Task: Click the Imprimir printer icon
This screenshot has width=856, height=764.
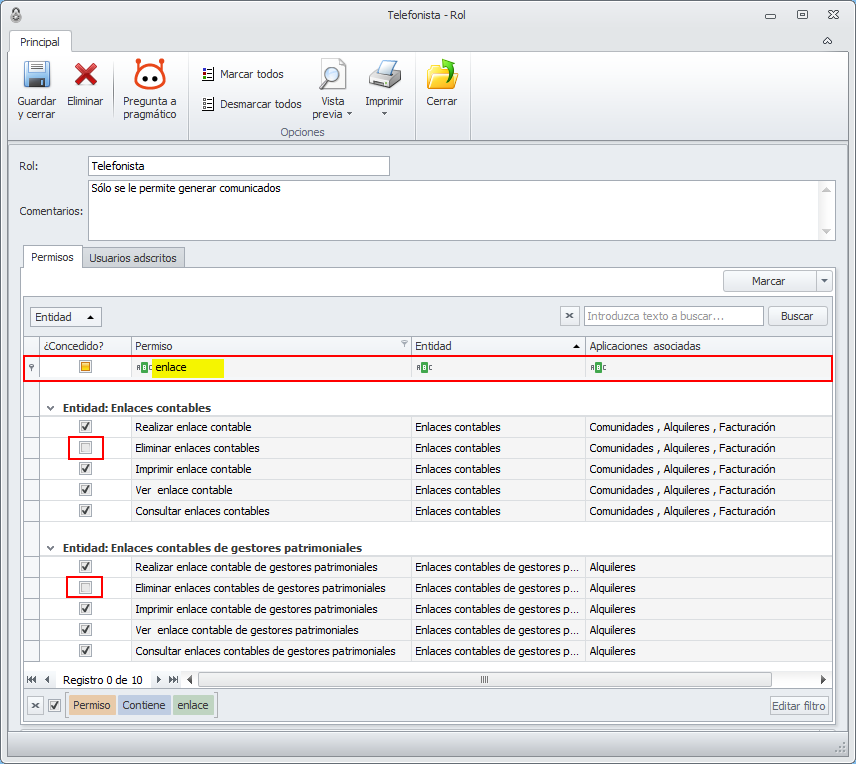Action: [x=384, y=74]
